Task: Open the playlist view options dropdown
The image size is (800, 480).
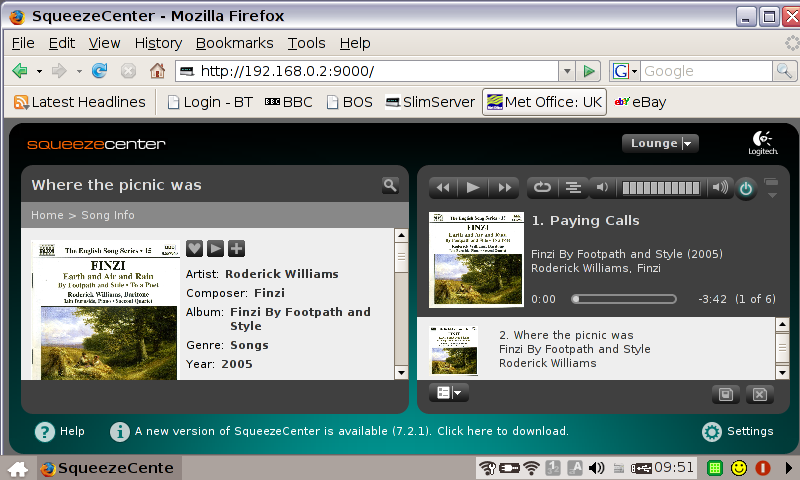Action: pyautogui.click(x=447, y=393)
